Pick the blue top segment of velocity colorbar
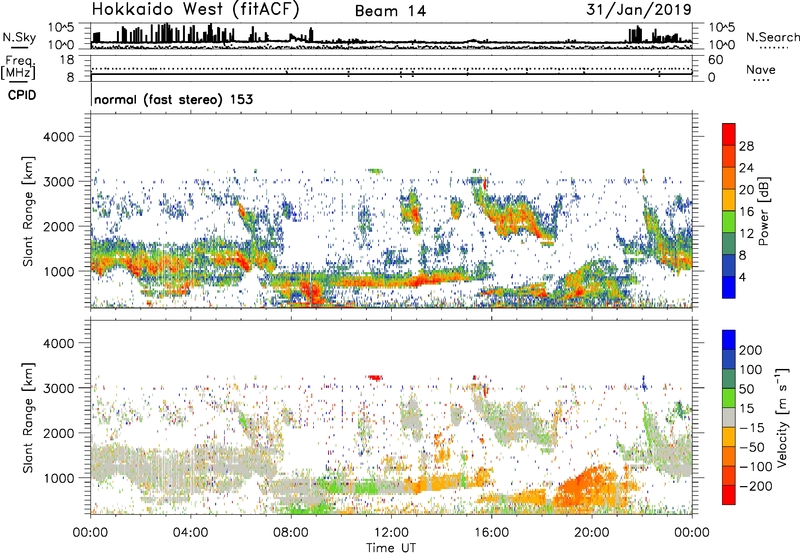 click(729, 340)
